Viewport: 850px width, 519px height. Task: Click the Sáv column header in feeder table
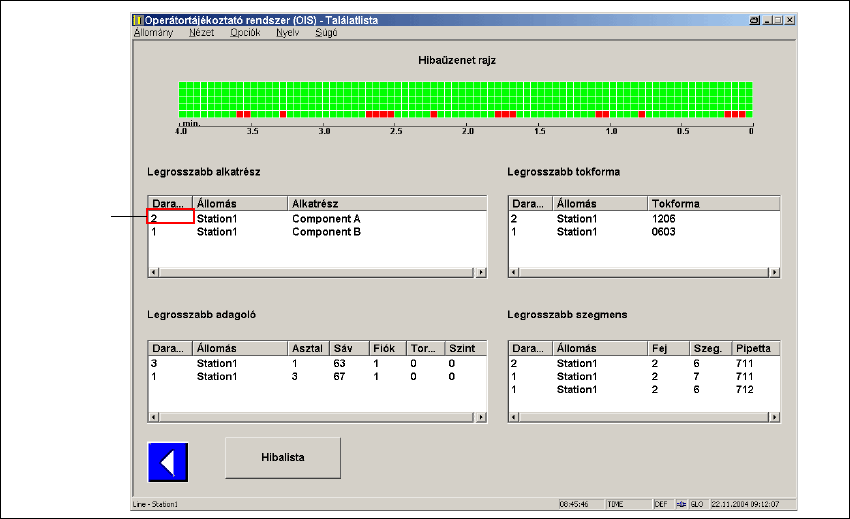tap(347, 349)
